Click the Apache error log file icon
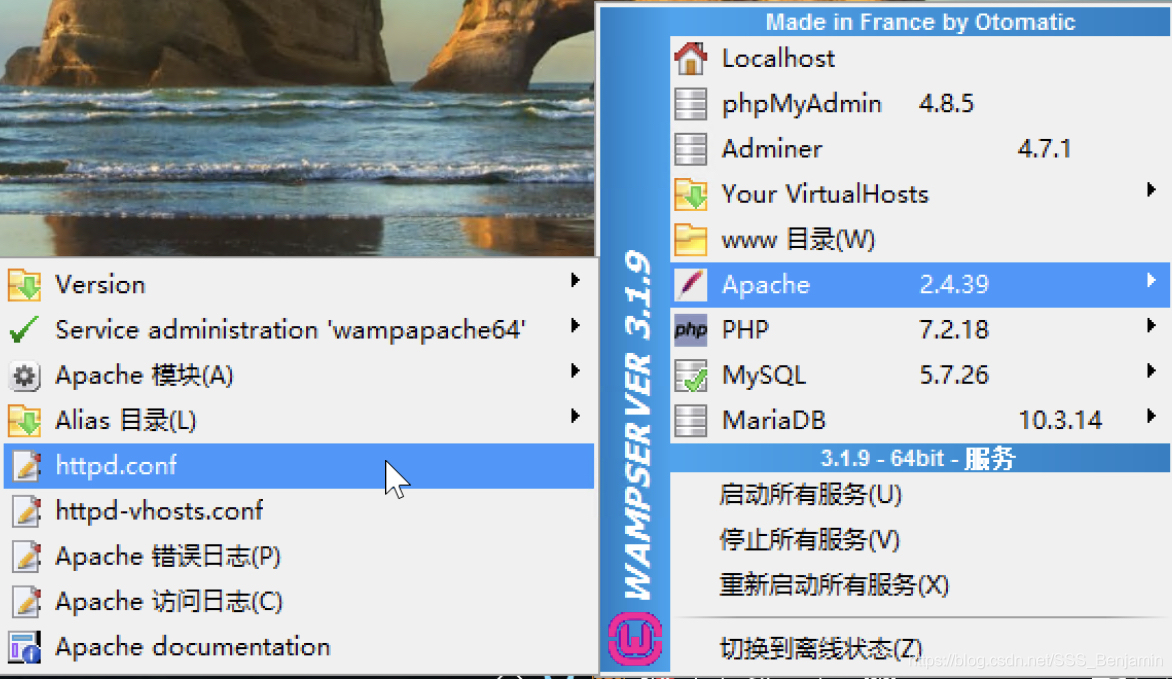The image size is (1172, 679). click(25, 556)
